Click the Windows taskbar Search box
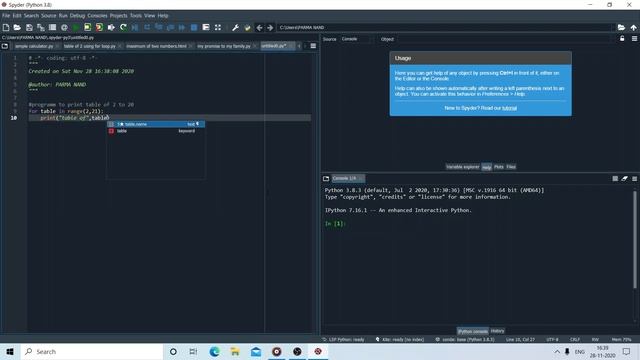The width and height of the screenshot is (640, 360). 91,351
